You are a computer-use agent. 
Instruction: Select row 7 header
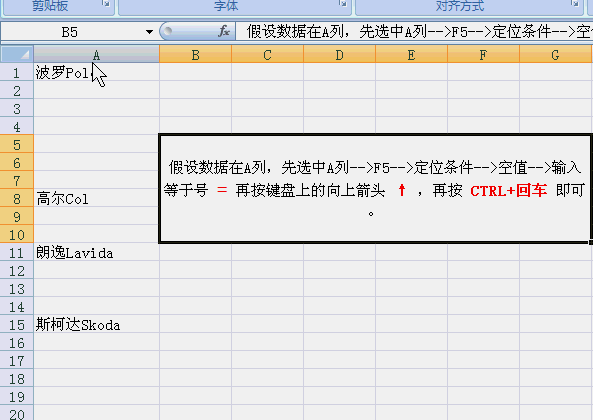17,181
